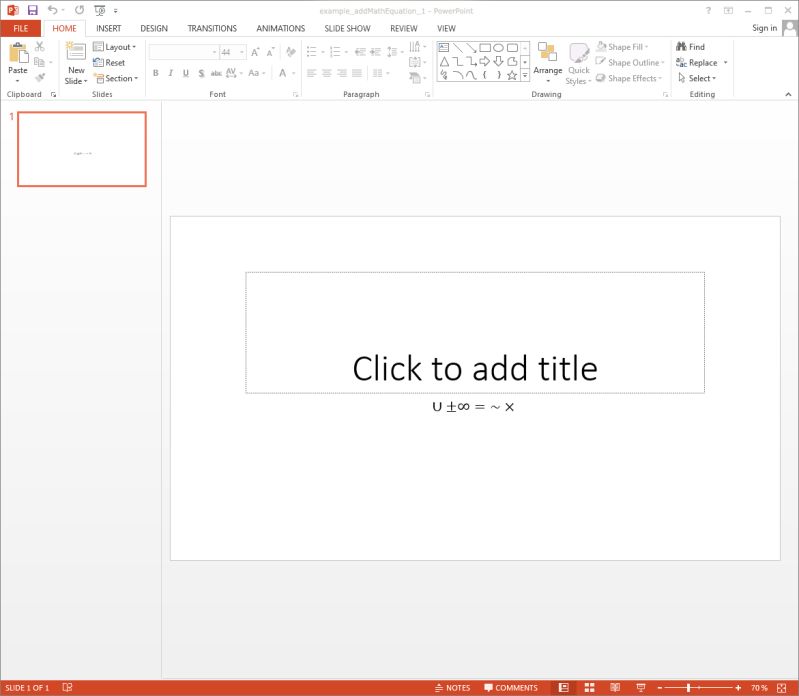Collapse the ribbon with the chevron
Viewport: 799px width, 696px height.
pos(788,94)
